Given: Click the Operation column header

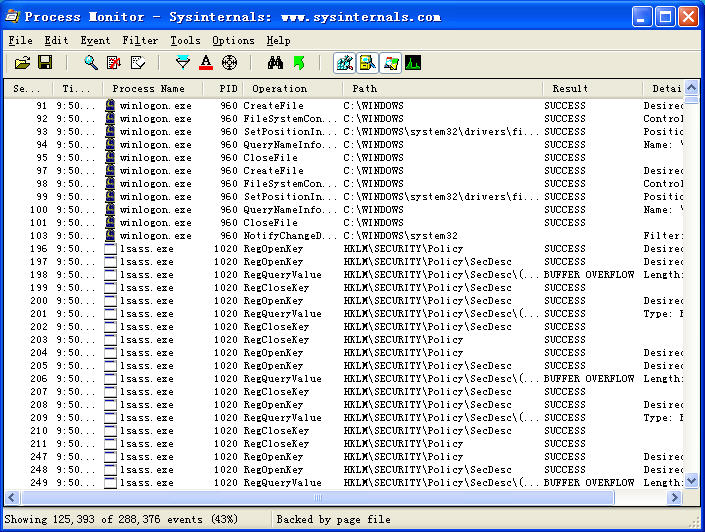Looking at the screenshot, I should coord(293,89).
